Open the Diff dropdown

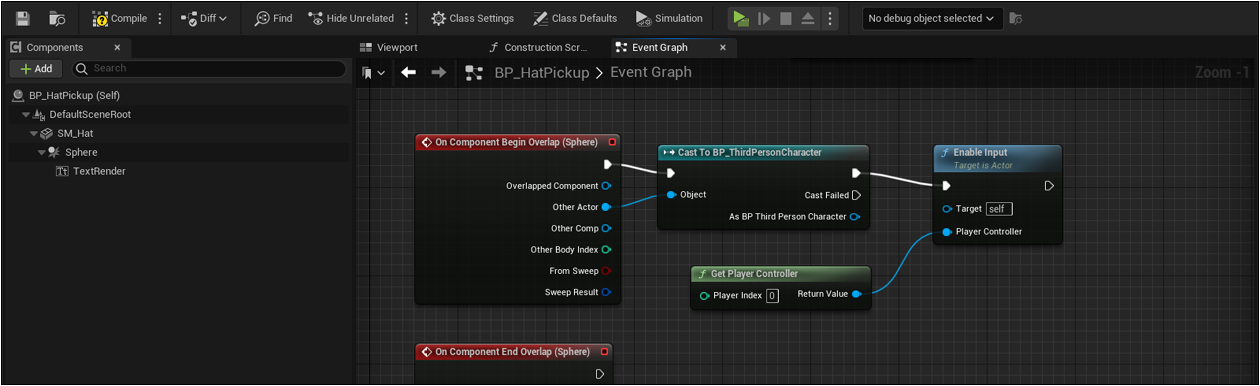204,18
